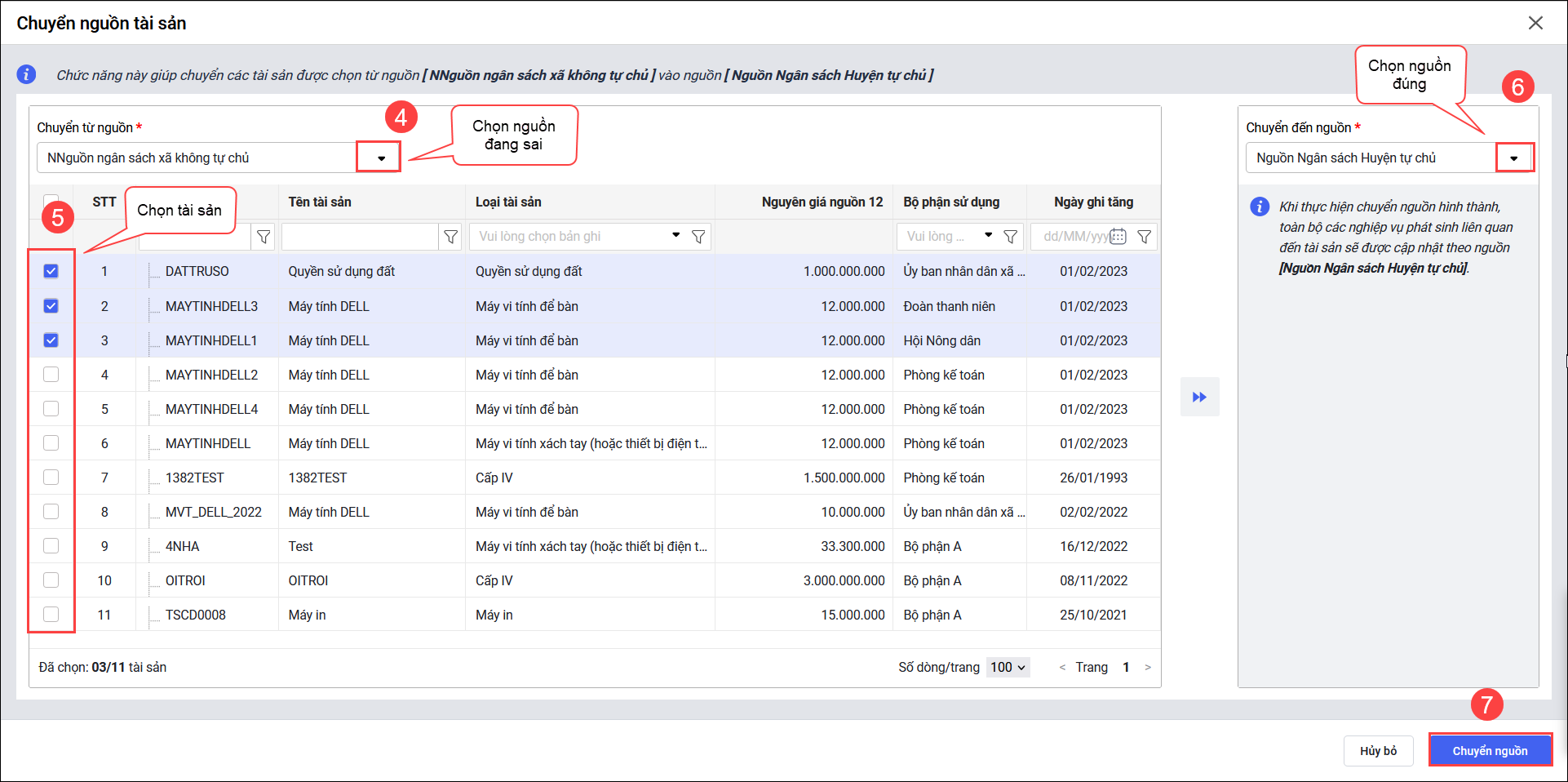Check the MAYTINHDELL2 row checkbox
The height and width of the screenshot is (782, 1568).
click(51, 375)
